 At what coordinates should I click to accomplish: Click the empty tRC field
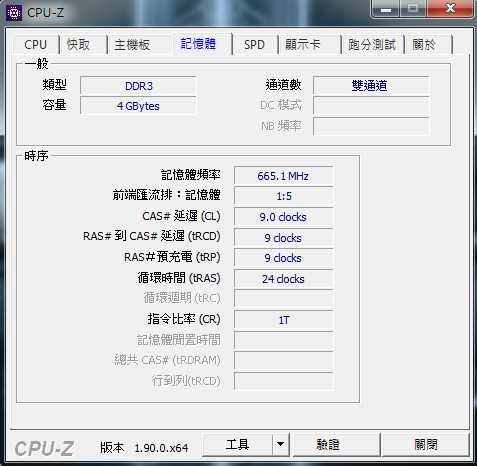[x=283, y=298]
